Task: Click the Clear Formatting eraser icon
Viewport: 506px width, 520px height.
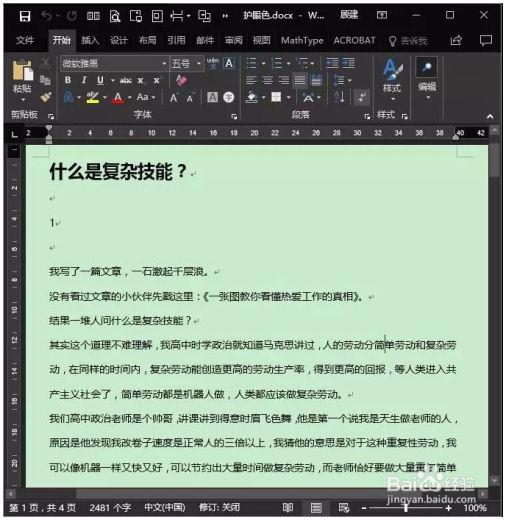Action: pos(181,80)
